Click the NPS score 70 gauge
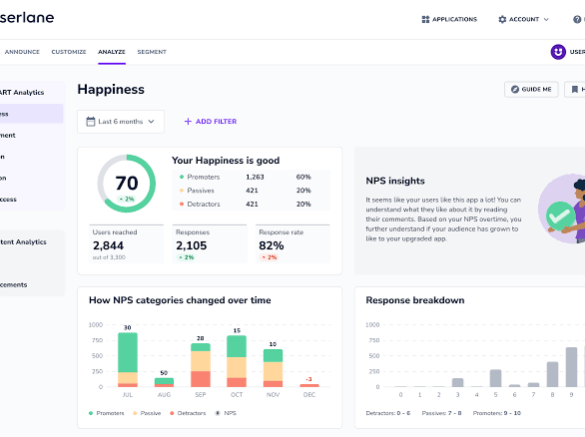The width and height of the screenshot is (585, 437). (x=126, y=184)
